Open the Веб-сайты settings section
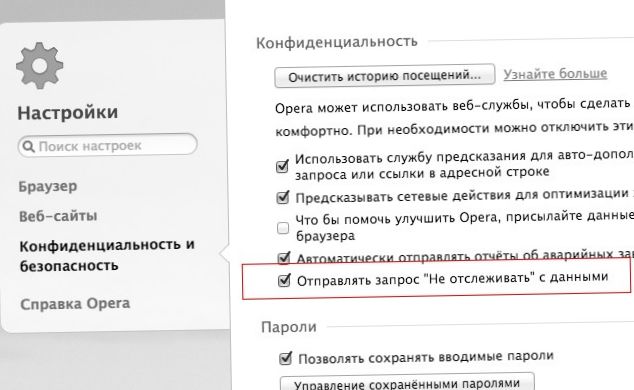Image resolution: width=634 pixels, height=390 pixels. pos(58,216)
